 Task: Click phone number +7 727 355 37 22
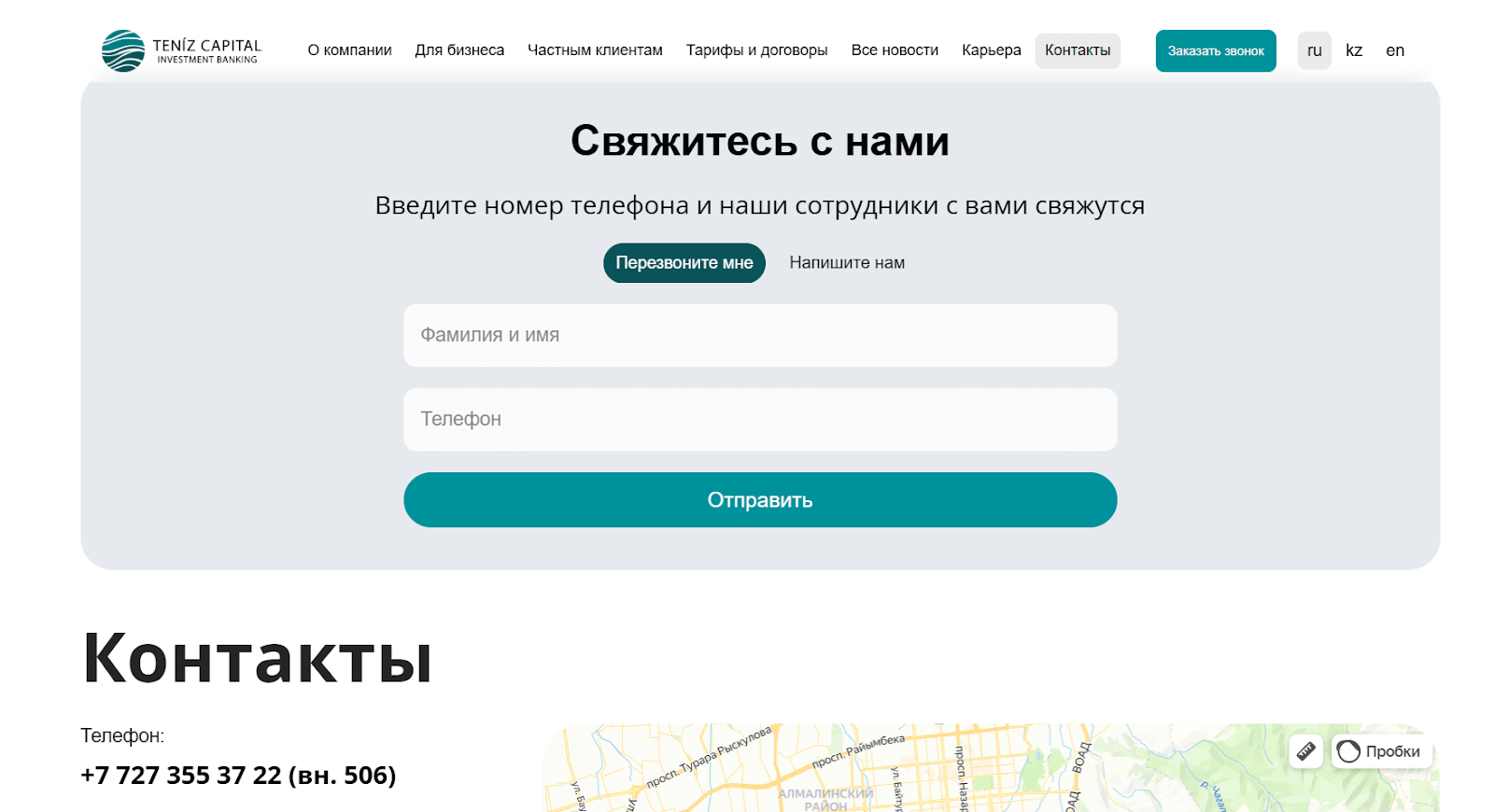click(238, 776)
